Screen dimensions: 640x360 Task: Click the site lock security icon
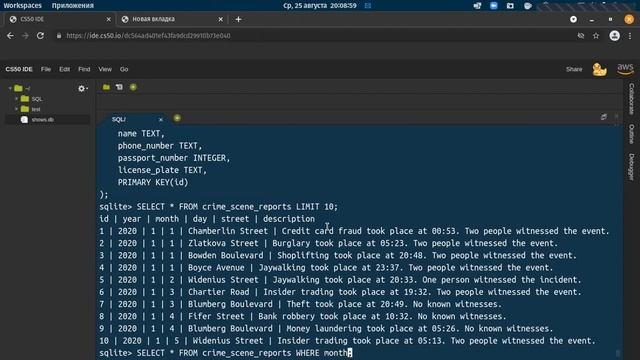click(x=59, y=36)
